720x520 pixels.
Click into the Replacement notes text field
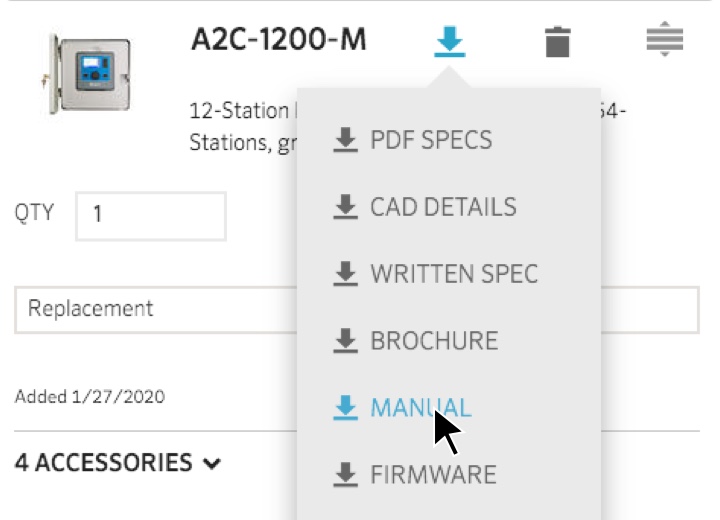tap(150, 309)
